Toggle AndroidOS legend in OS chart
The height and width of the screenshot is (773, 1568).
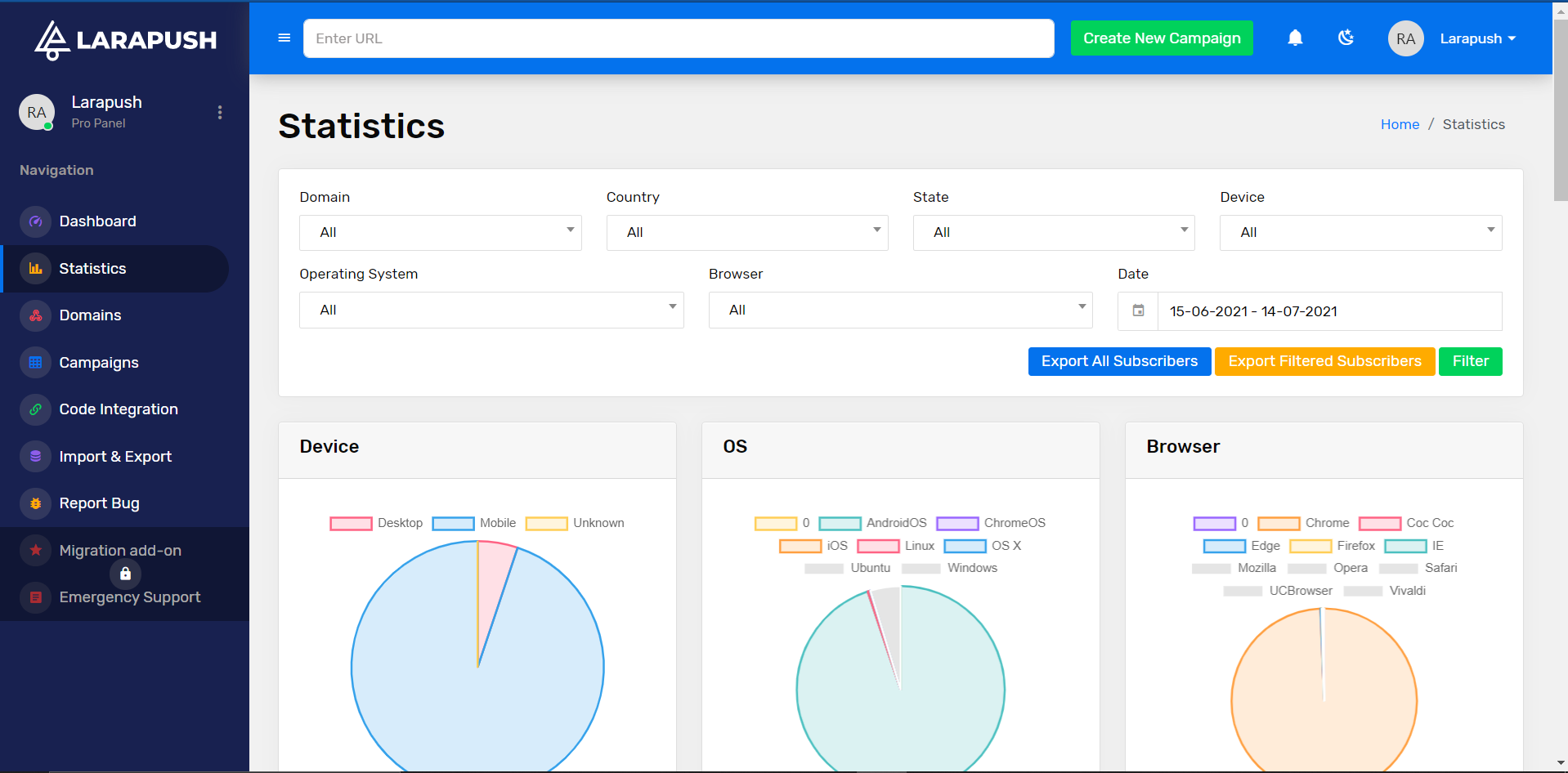coord(872,523)
